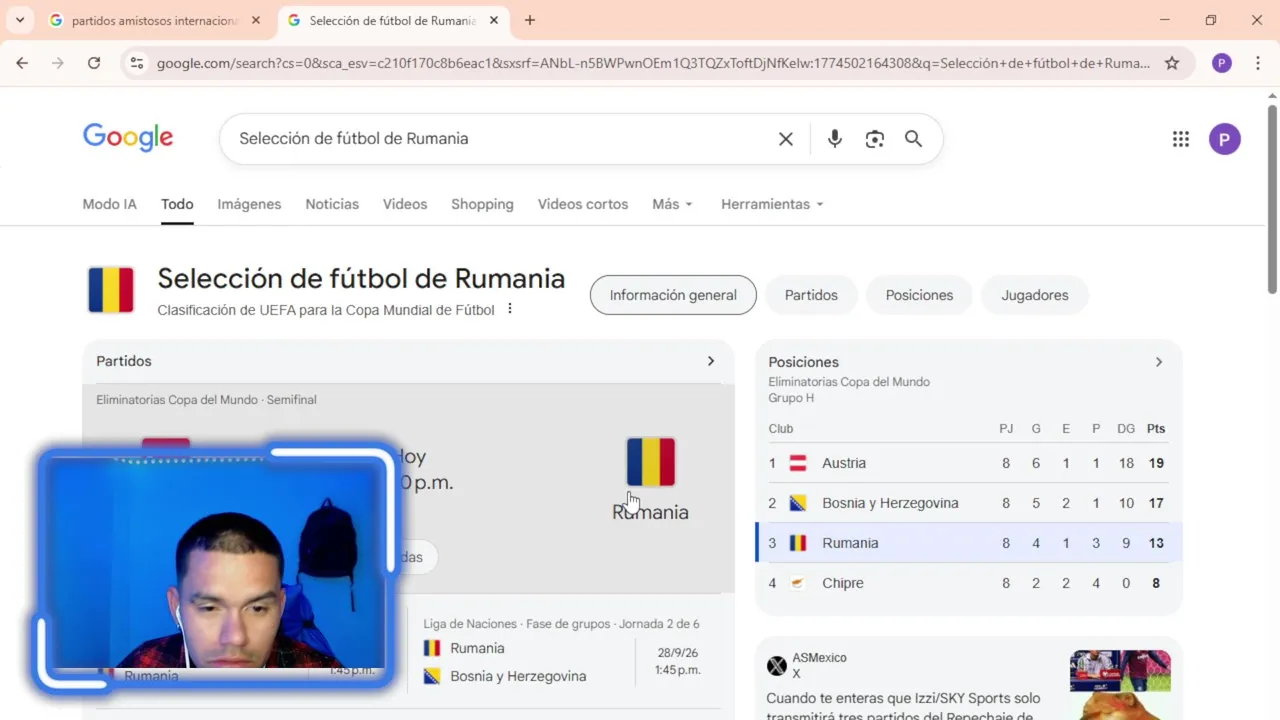Open the three-dot options beside Clasificación

pos(510,309)
